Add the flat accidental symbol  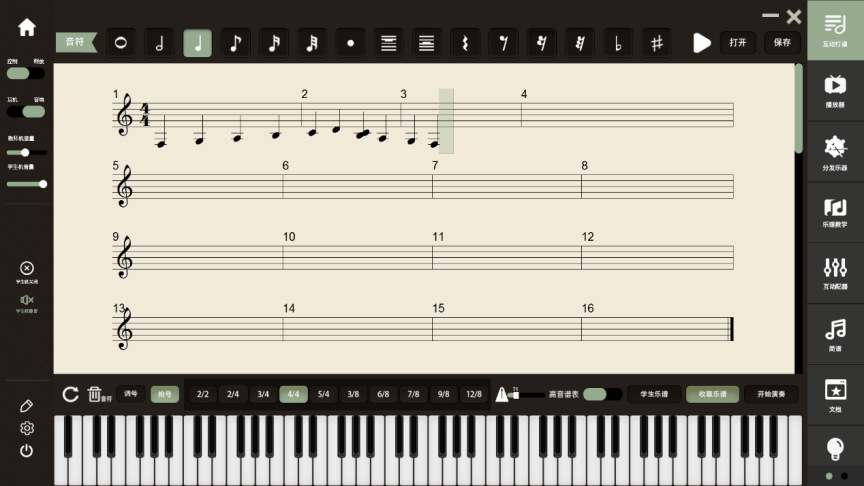[618, 43]
